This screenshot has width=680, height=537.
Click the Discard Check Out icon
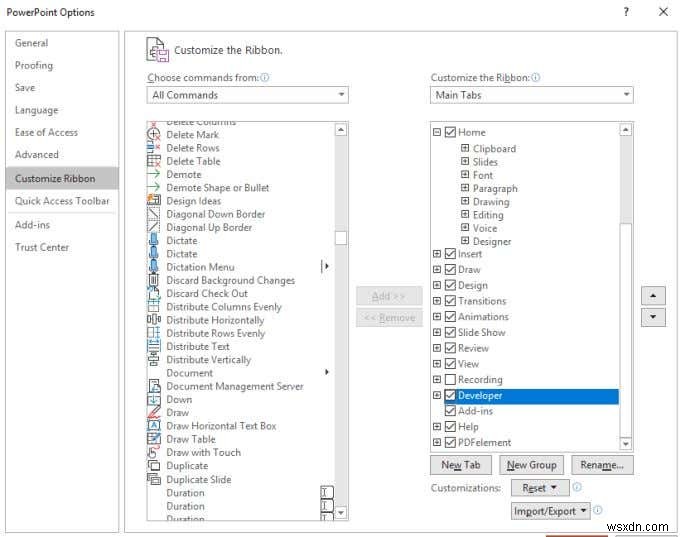pos(154,293)
